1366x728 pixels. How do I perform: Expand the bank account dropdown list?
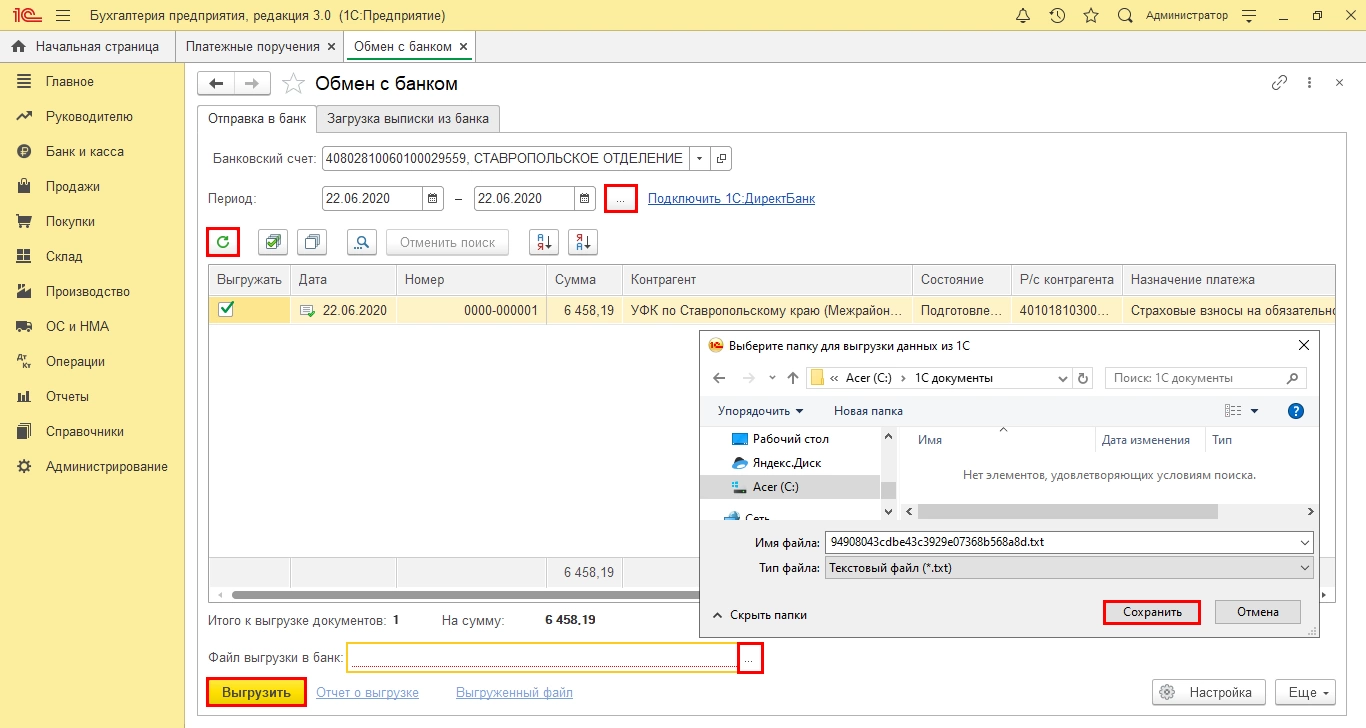pyautogui.click(x=700, y=158)
